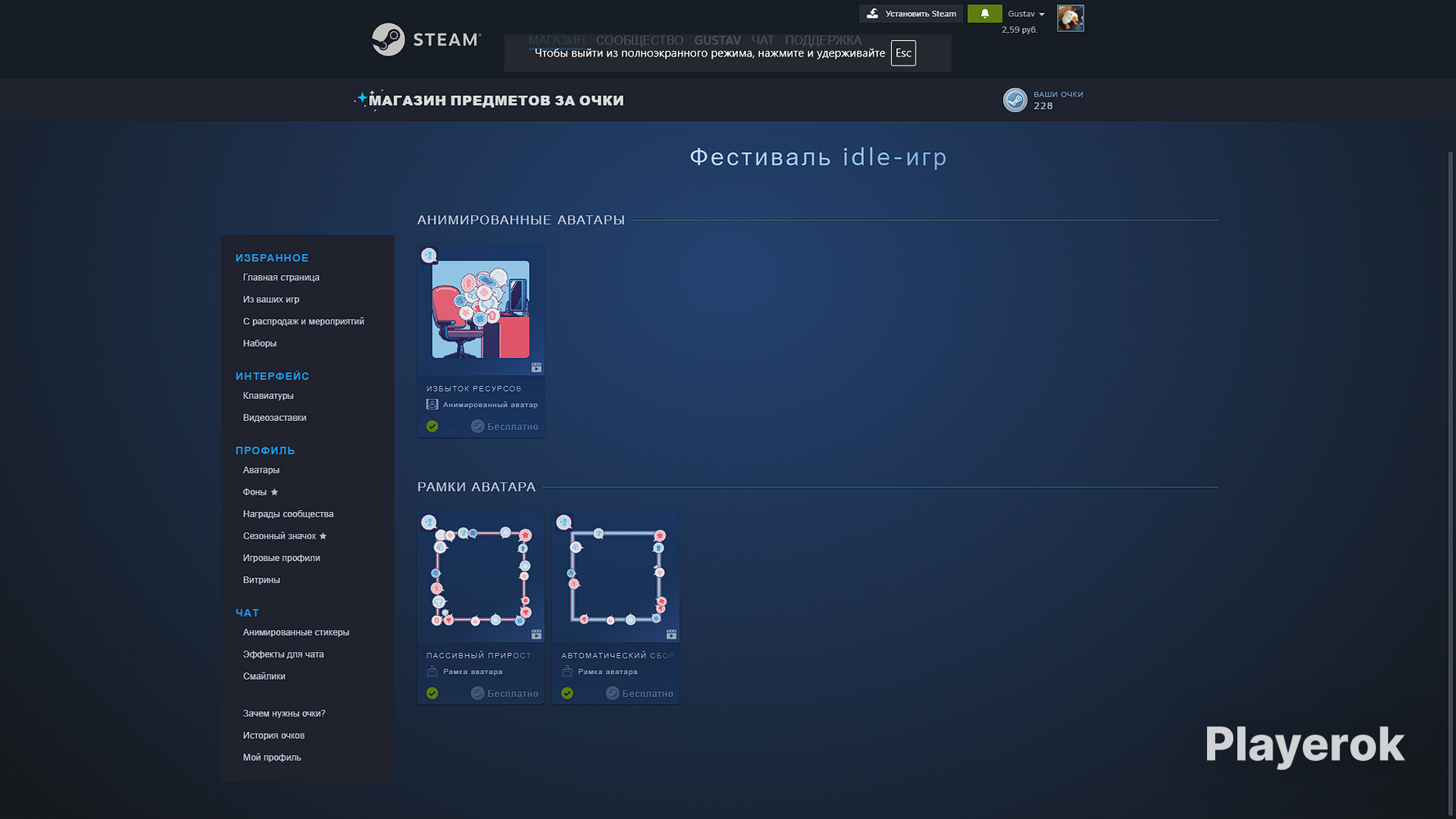The image size is (1456, 819).
Task: Click the Steam logo in the header
Action: [426, 39]
